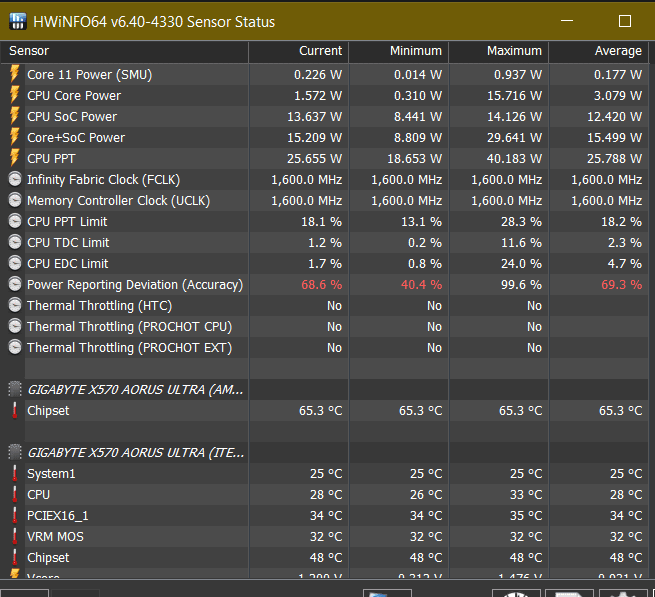Click the thermometer icon beside CPU 28 °C
Screen dimensions: 655x597
[x=15, y=494]
